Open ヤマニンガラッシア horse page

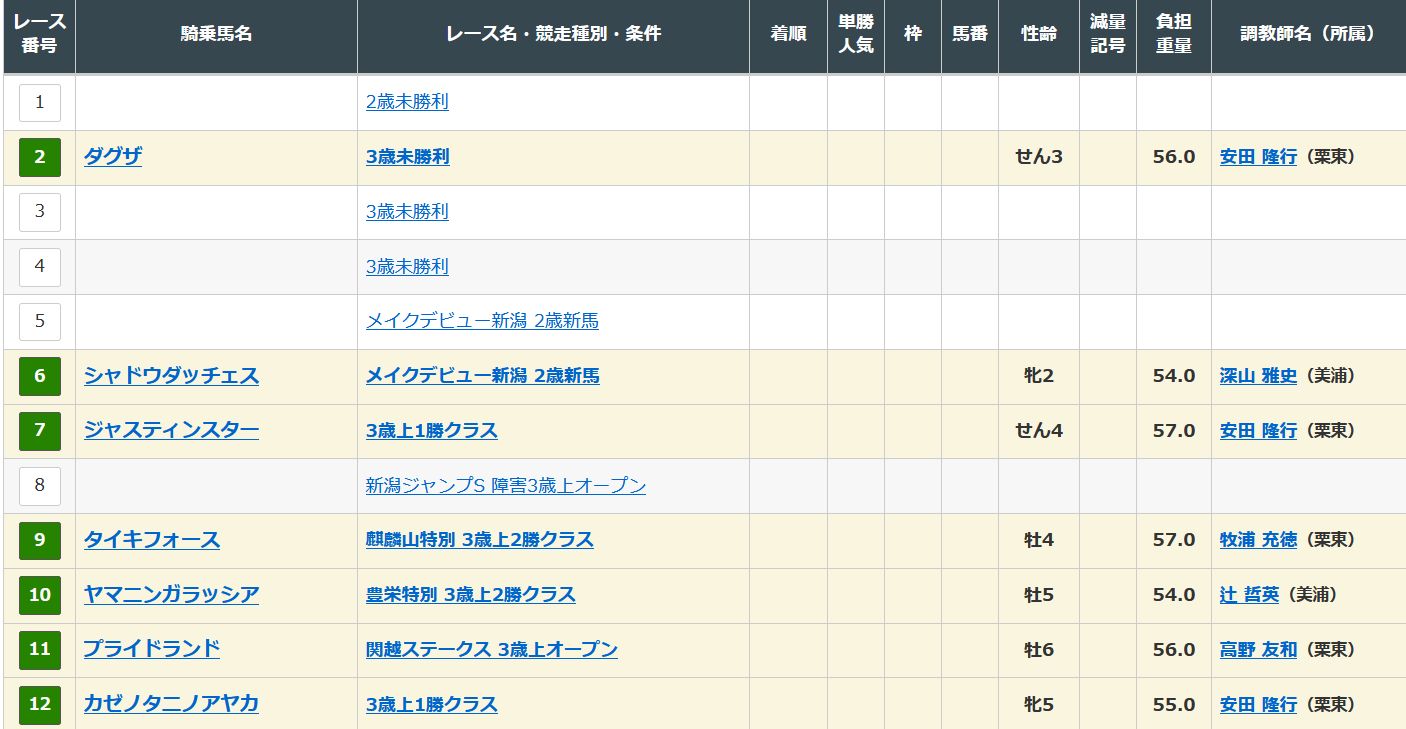tap(171, 595)
